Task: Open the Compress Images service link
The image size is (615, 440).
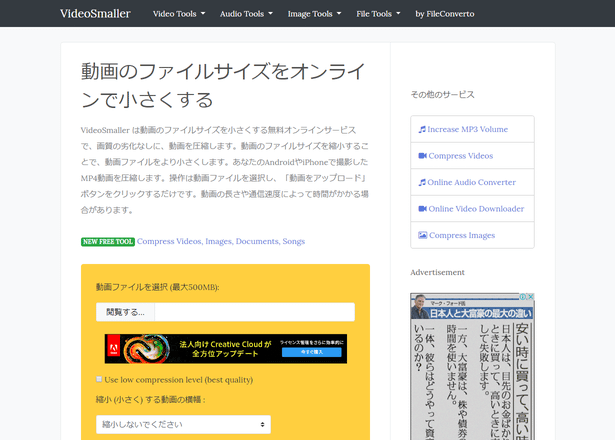Action: click(462, 235)
